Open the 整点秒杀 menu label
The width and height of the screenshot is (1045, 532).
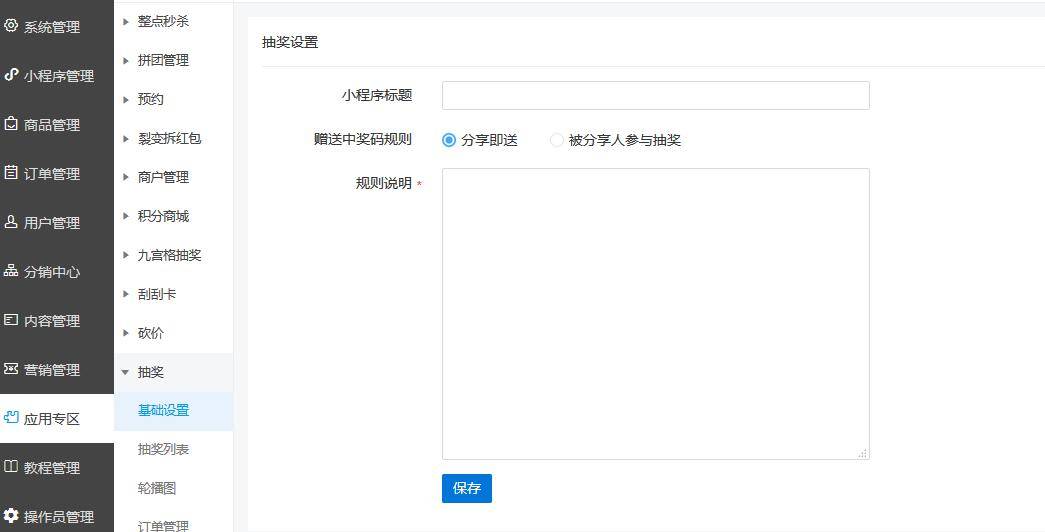pos(163,21)
